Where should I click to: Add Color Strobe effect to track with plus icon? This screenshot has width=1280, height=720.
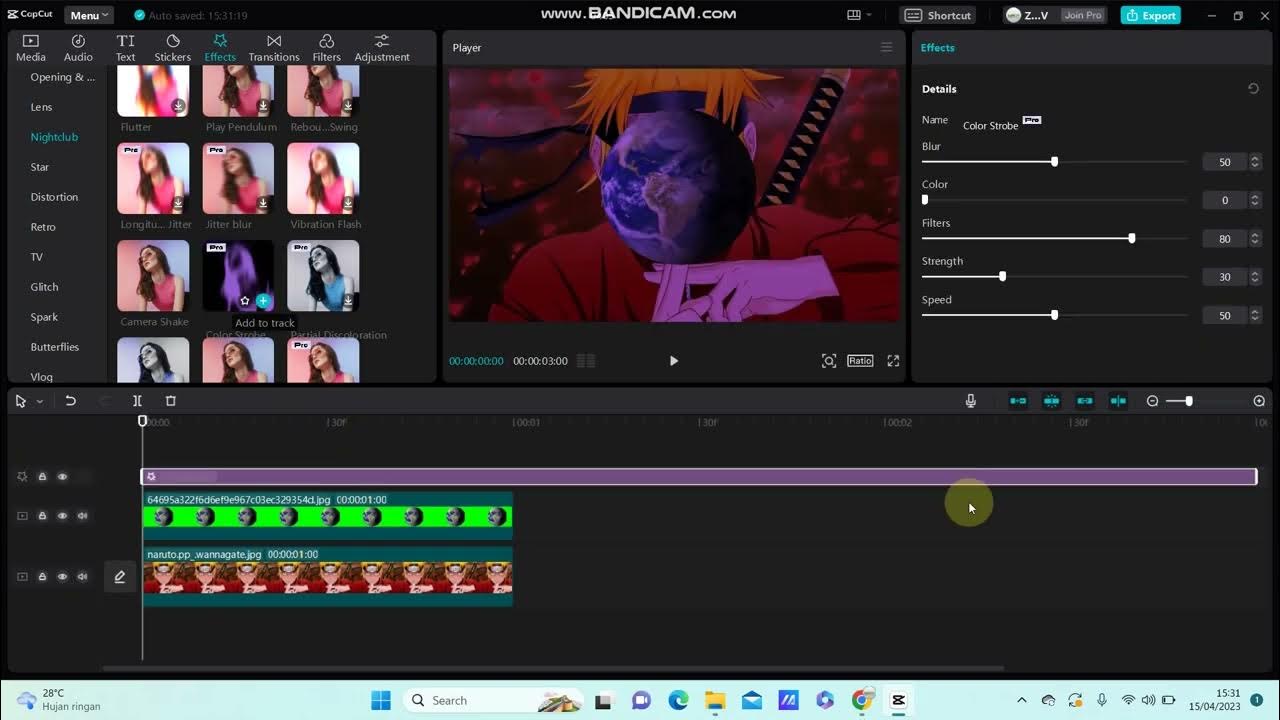[x=263, y=301]
